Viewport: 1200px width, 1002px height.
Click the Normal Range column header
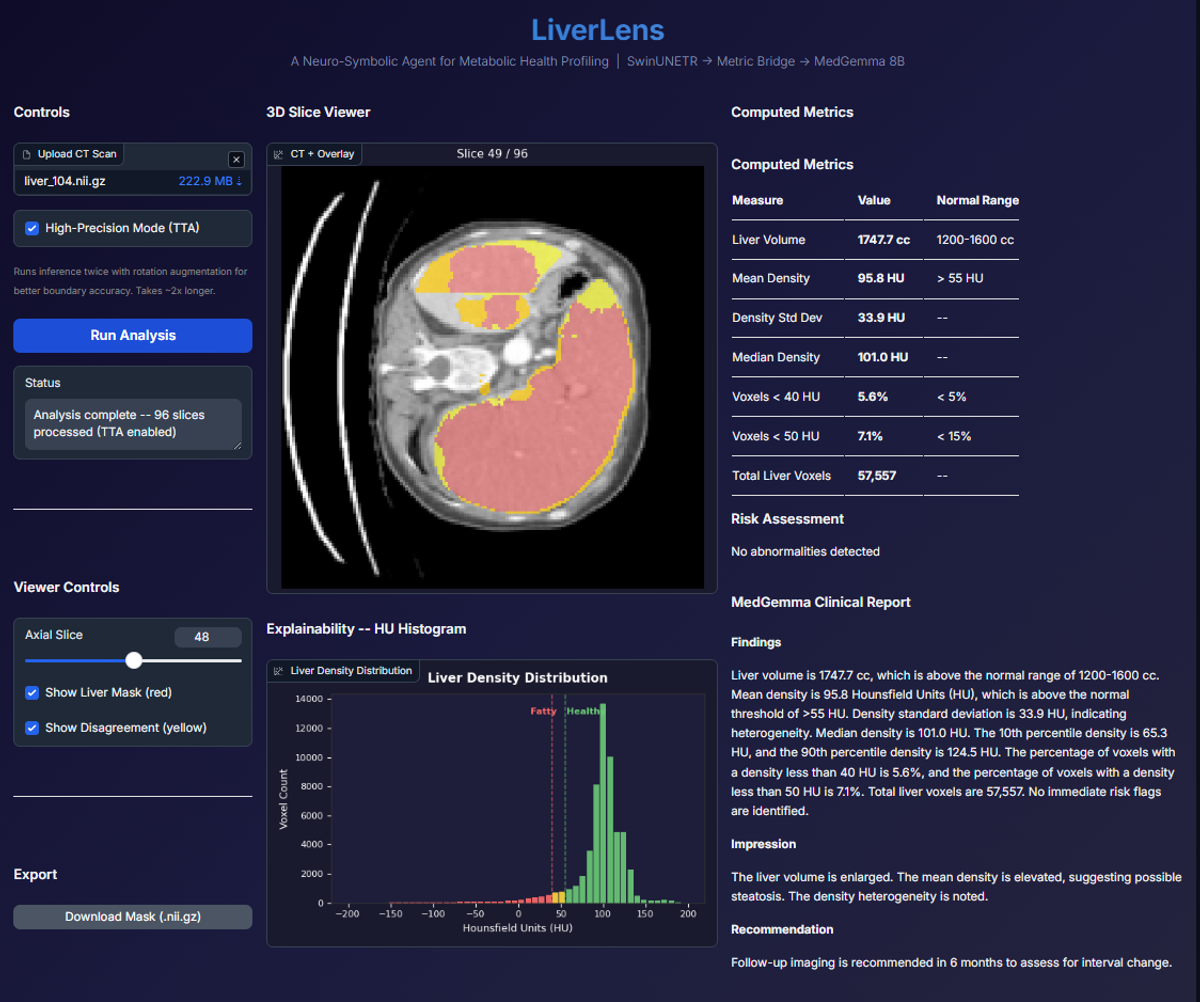point(978,200)
